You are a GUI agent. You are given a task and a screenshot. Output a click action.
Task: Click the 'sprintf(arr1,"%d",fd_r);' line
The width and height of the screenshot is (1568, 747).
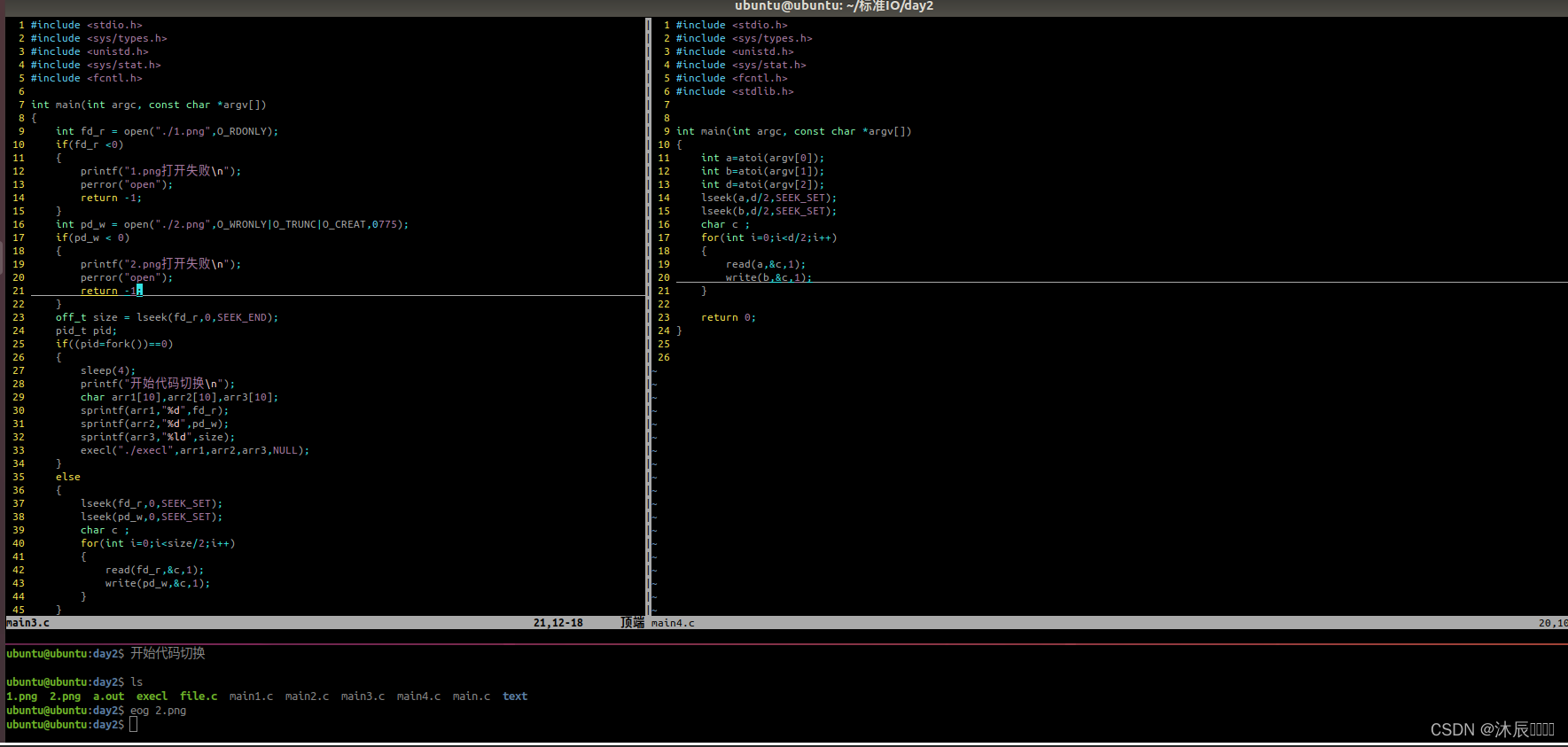pos(154,410)
